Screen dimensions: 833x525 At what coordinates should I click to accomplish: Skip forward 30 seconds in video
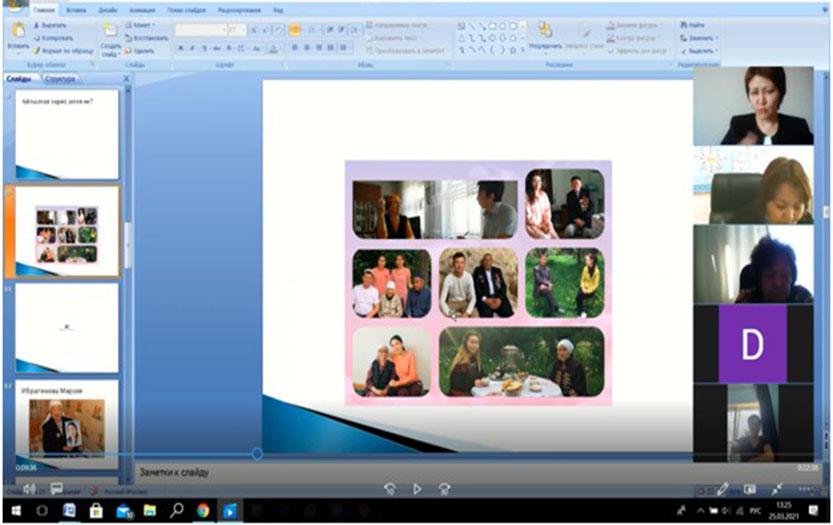point(444,489)
